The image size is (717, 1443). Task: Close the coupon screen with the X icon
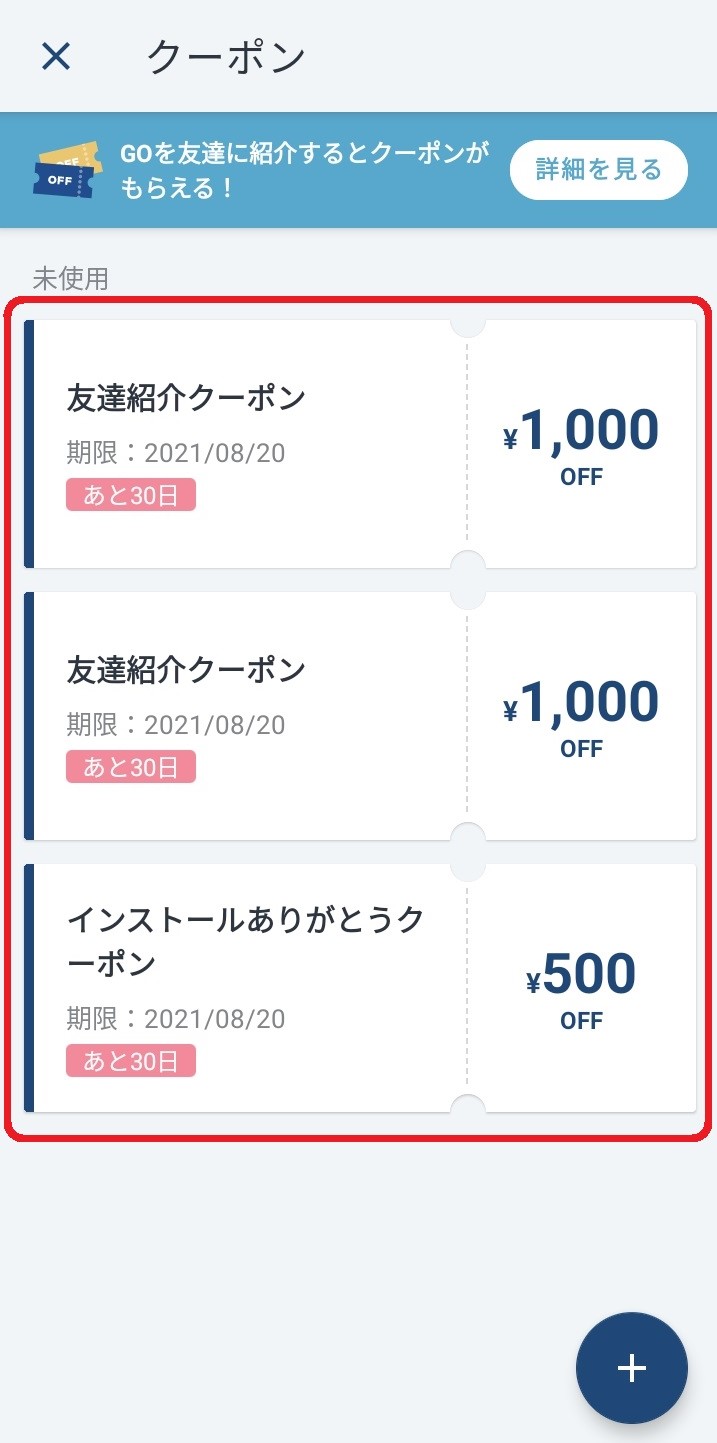pos(56,56)
